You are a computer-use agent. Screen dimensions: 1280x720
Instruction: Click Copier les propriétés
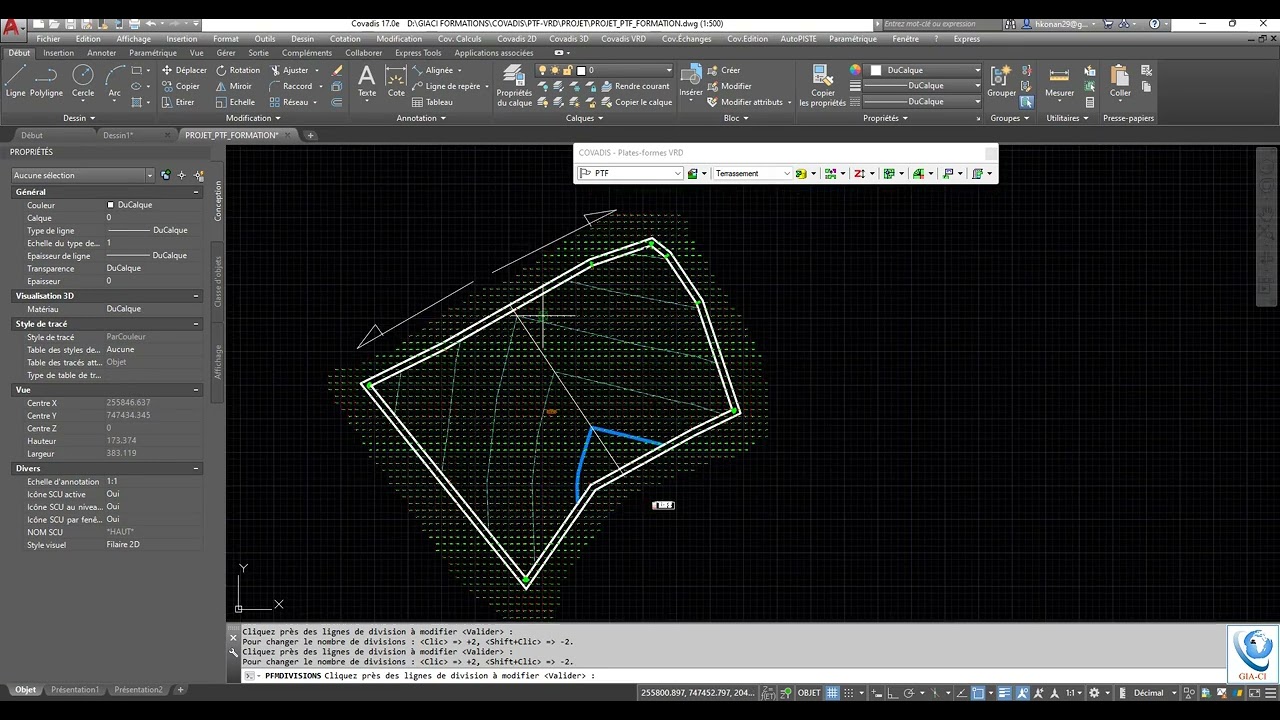[x=823, y=86]
